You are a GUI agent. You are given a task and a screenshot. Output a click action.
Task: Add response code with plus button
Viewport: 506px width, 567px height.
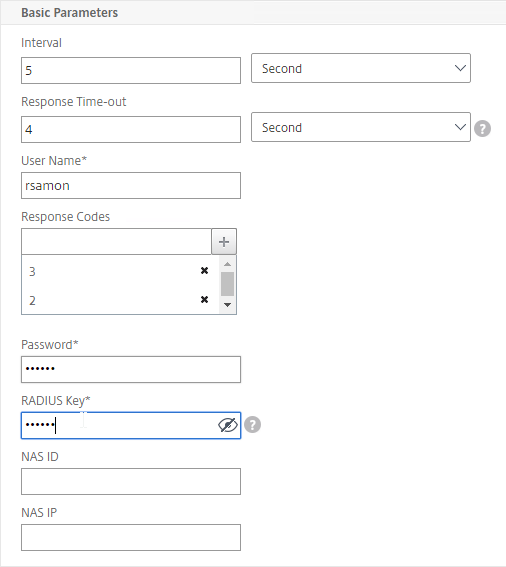point(224,242)
